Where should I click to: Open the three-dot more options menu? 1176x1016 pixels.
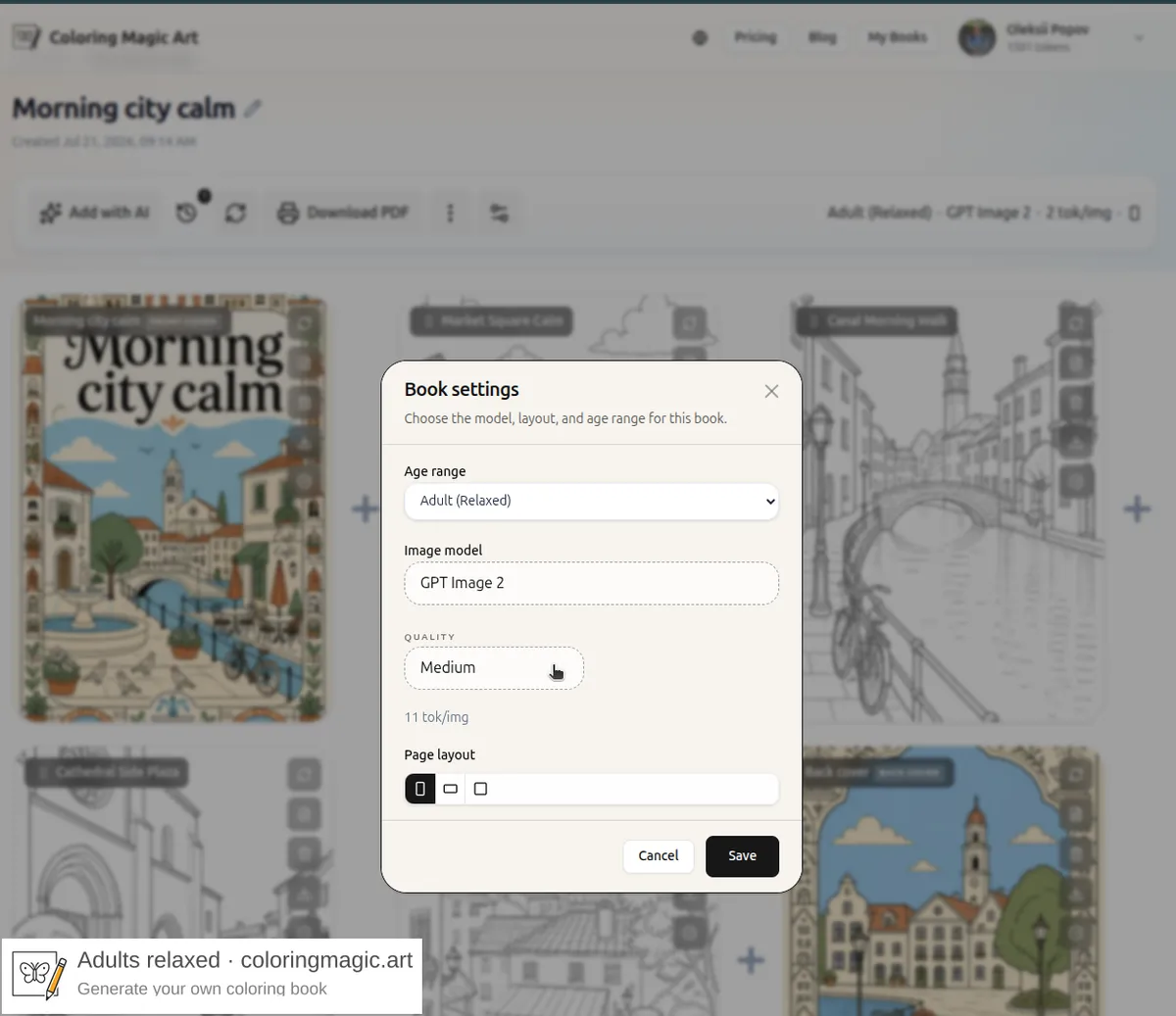[x=450, y=213]
